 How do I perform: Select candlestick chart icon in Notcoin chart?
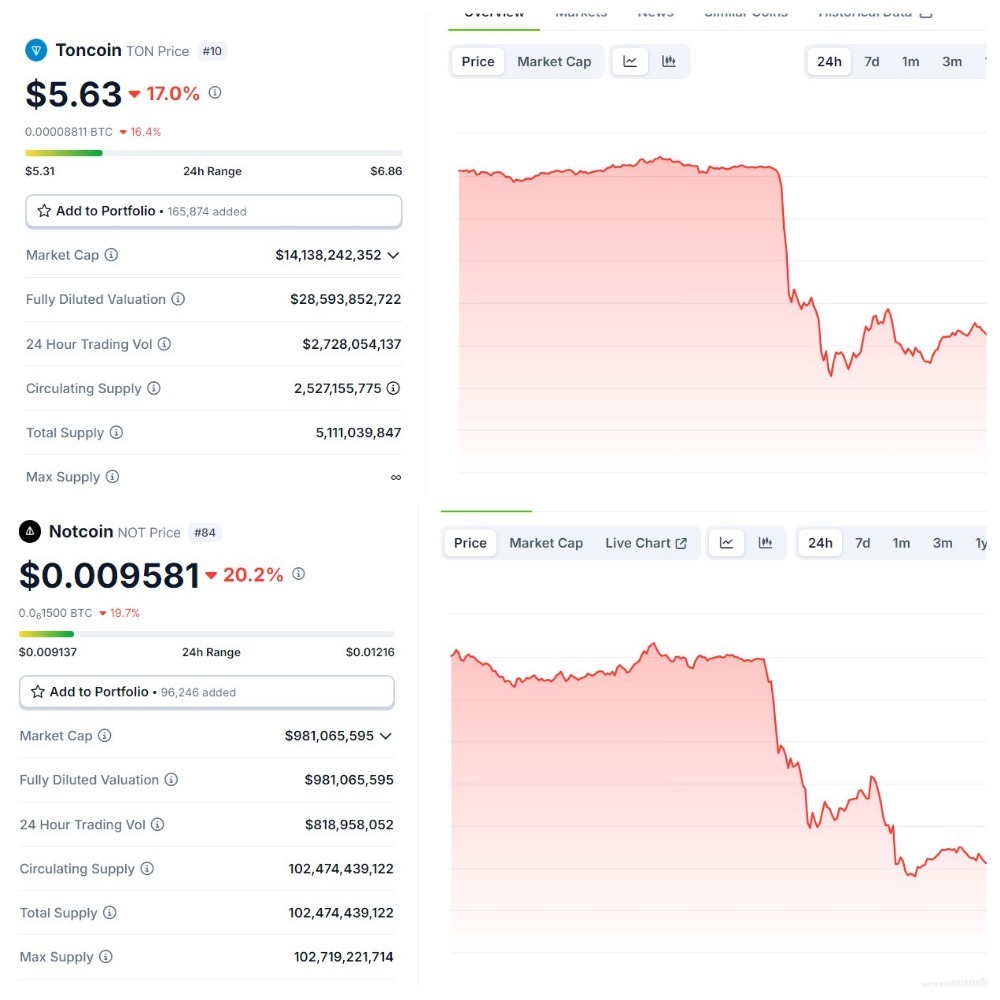click(765, 543)
